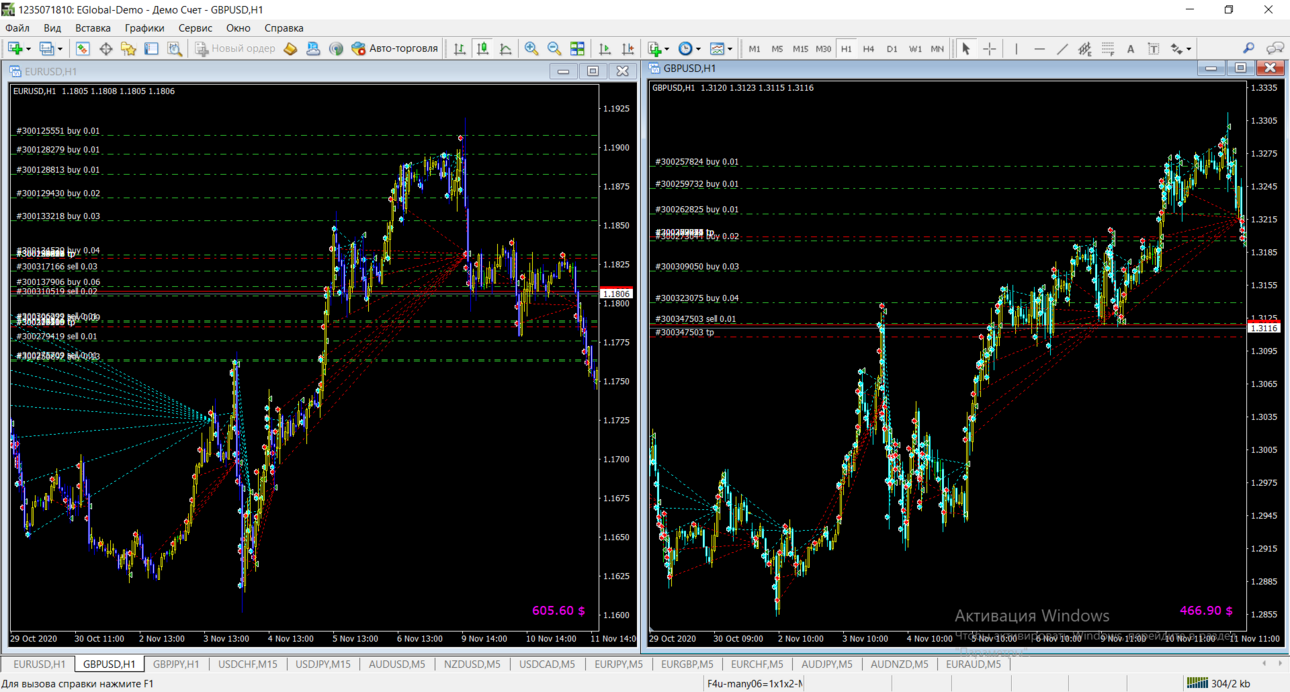Viewport: 1290px width, 692px height.
Task: Expand the profiles dropdown arrow
Action: (60, 48)
